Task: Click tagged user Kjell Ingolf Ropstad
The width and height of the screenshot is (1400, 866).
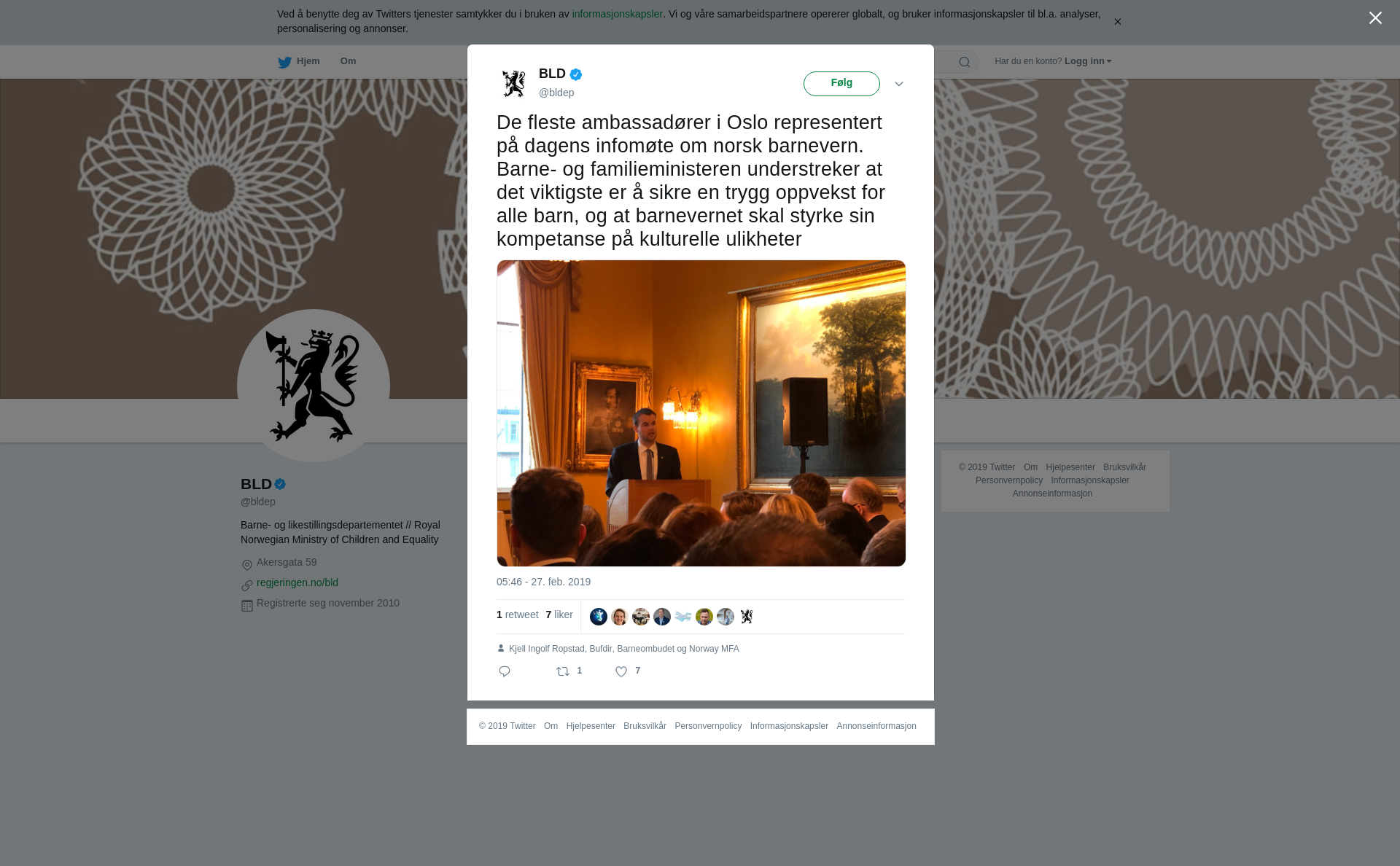Action: (x=547, y=649)
